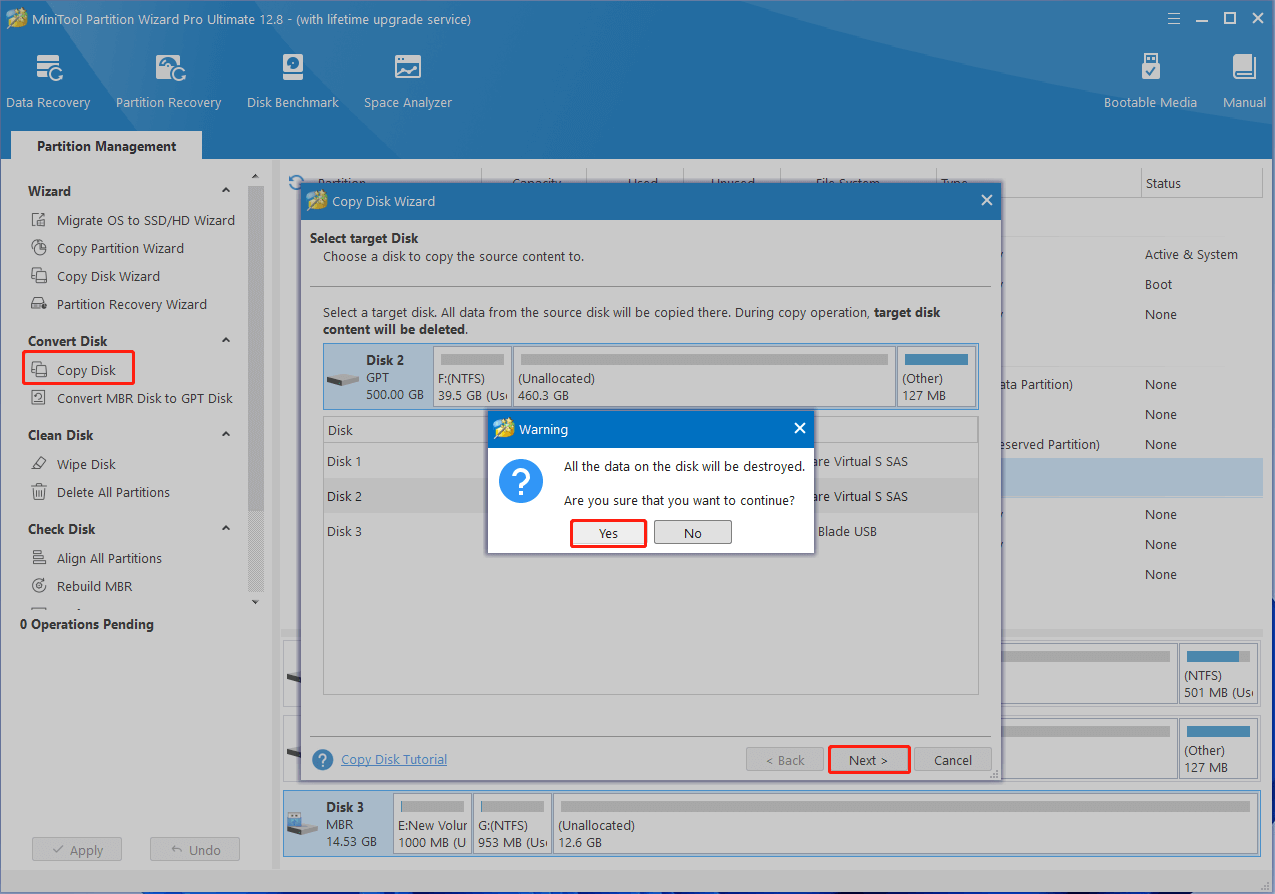Click the help question icon beside Copy Disk Tutorial
1275x894 pixels.
pyautogui.click(x=322, y=760)
